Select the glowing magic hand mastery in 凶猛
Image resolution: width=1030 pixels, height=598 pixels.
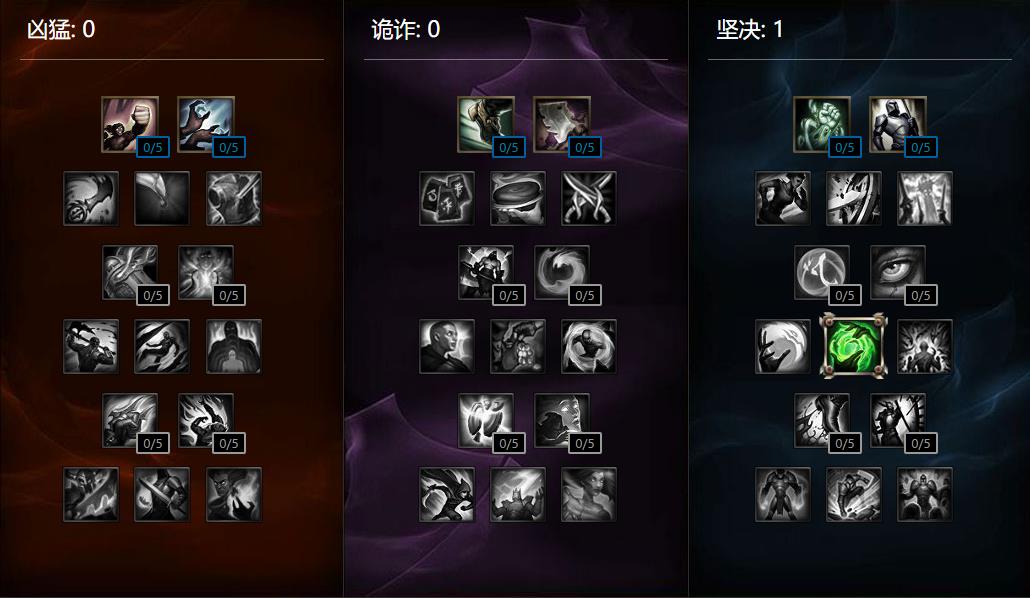tap(206, 125)
